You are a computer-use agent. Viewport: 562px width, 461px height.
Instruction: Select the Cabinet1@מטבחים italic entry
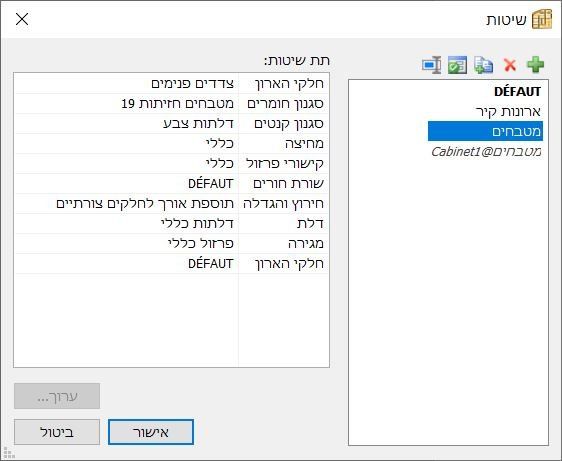click(486, 151)
